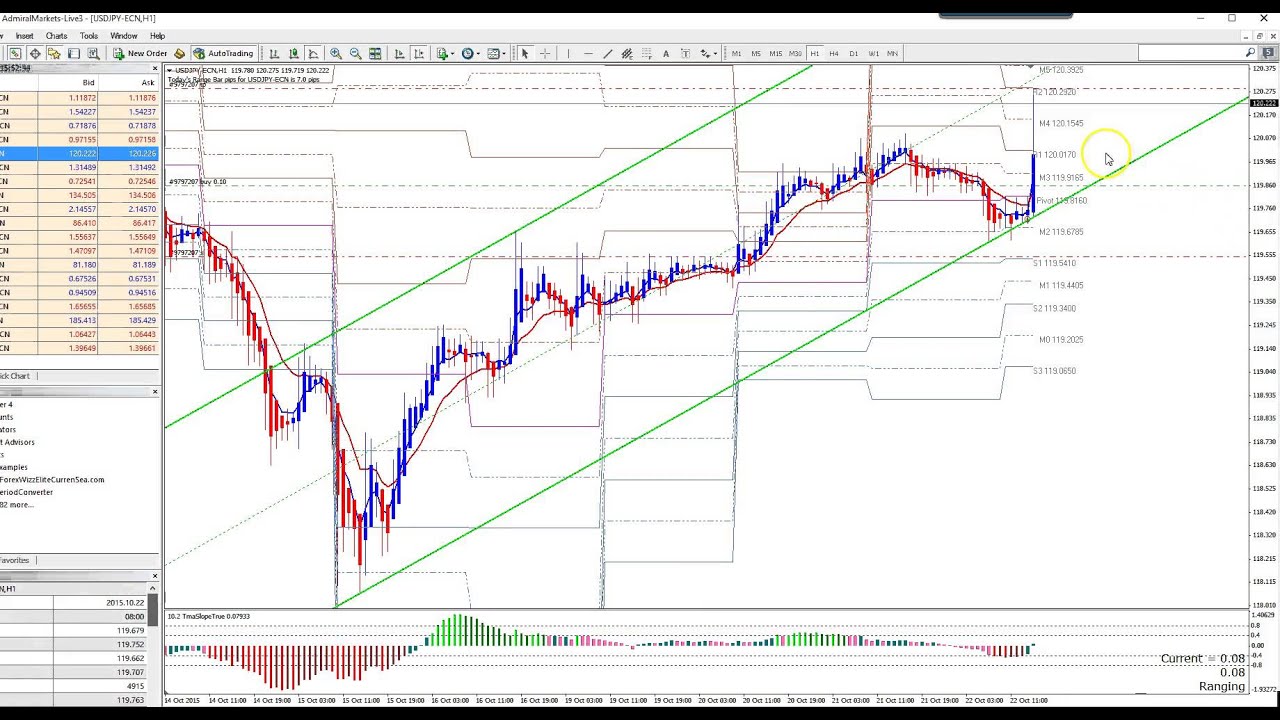
Task: Select the crosshair tool
Action: coord(545,53)
